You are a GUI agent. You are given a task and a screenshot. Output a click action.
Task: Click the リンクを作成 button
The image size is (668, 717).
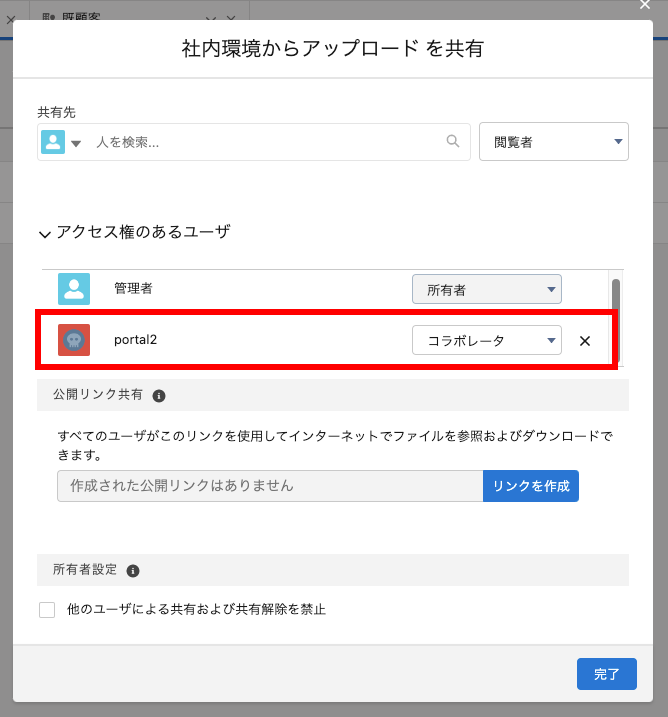click(x=530, y=486)
